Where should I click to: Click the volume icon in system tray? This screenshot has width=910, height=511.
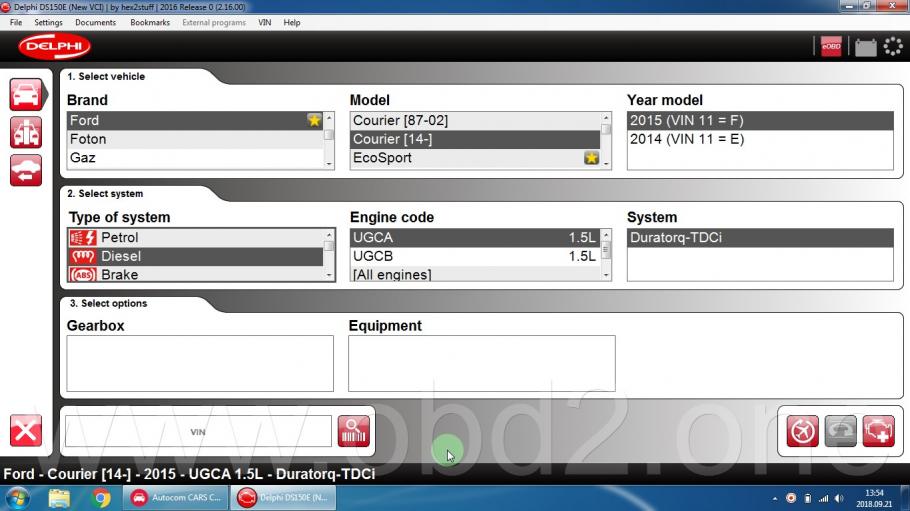pos(839,499)
